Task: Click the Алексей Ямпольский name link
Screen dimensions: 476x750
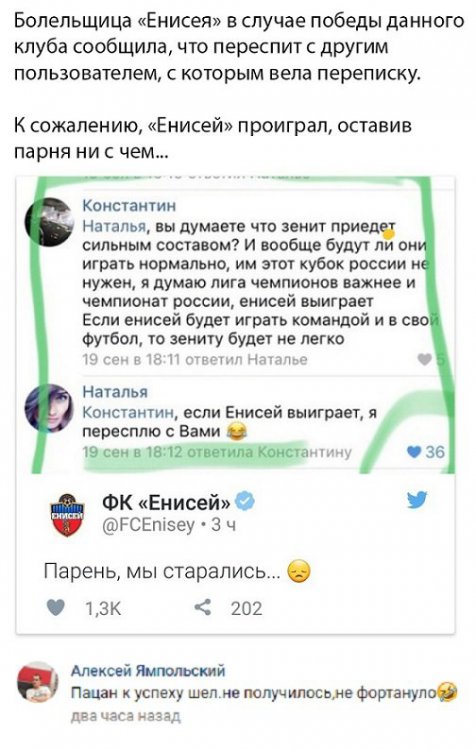Action: click(x=148, y=671)
